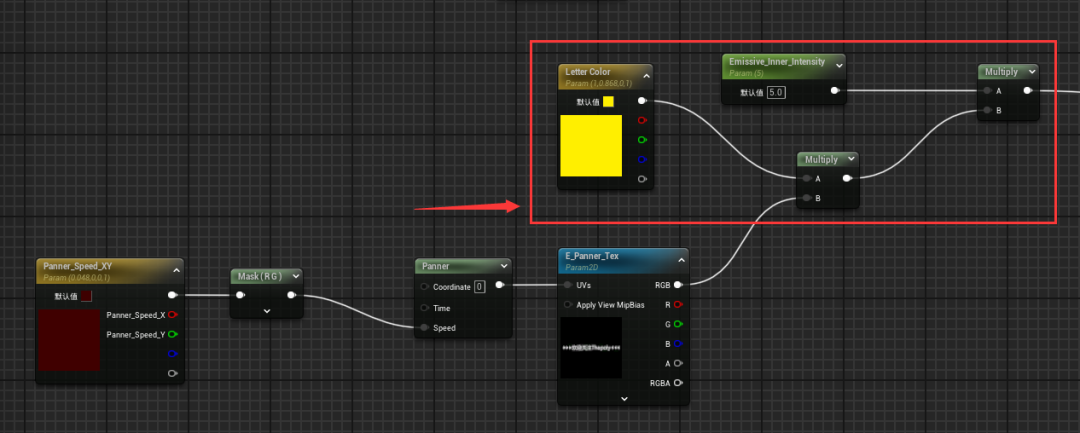The height and width of the screenshot is (433, 1080).
Task: Select the Mask(RG) node title
Action: click(260, 276)
